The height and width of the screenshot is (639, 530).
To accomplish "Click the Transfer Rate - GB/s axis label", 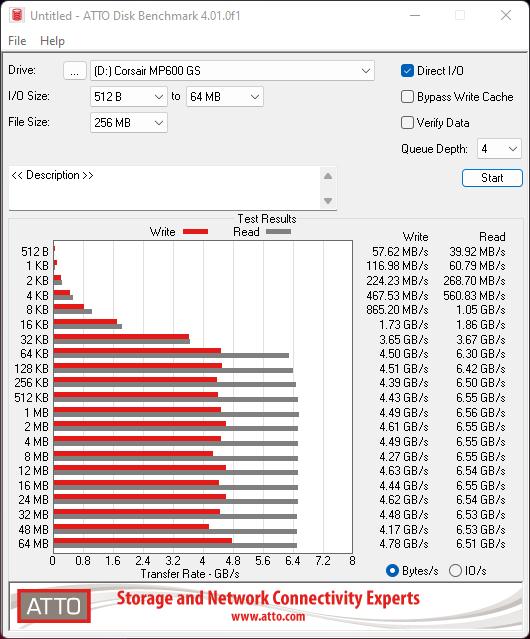I will (x=190, y=574).
